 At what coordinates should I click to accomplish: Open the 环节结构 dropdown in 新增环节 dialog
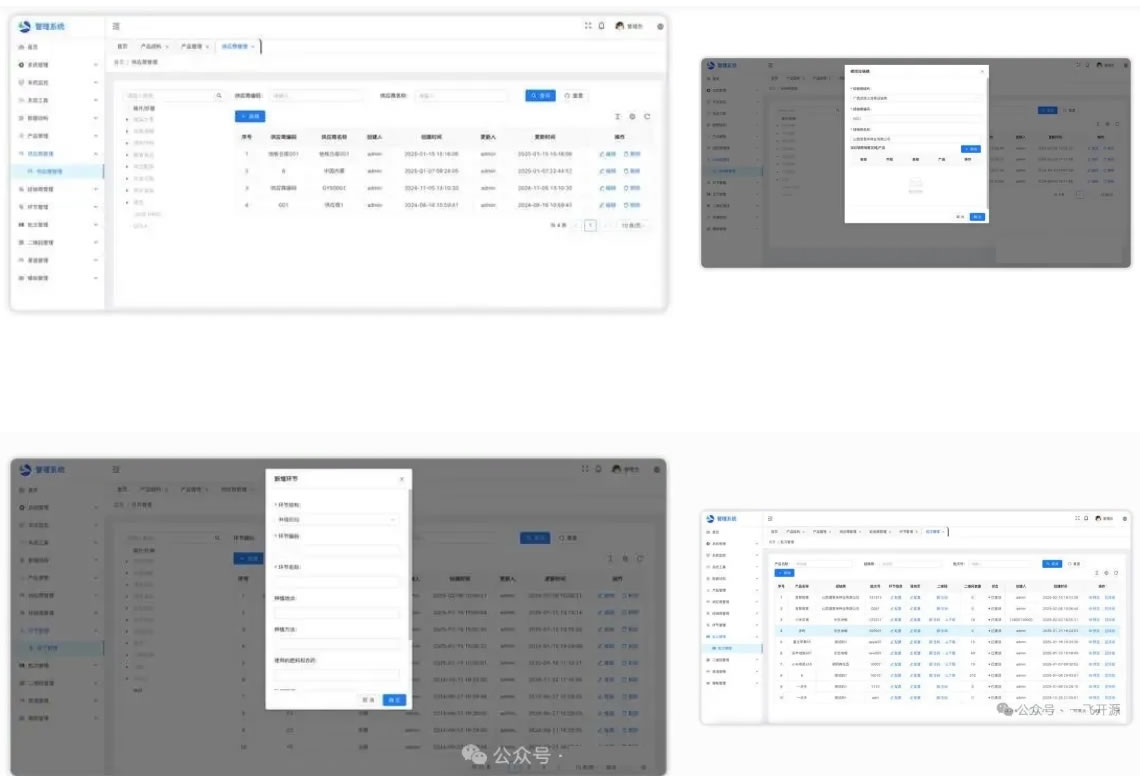pyautogui.click(x=336, y=520)
